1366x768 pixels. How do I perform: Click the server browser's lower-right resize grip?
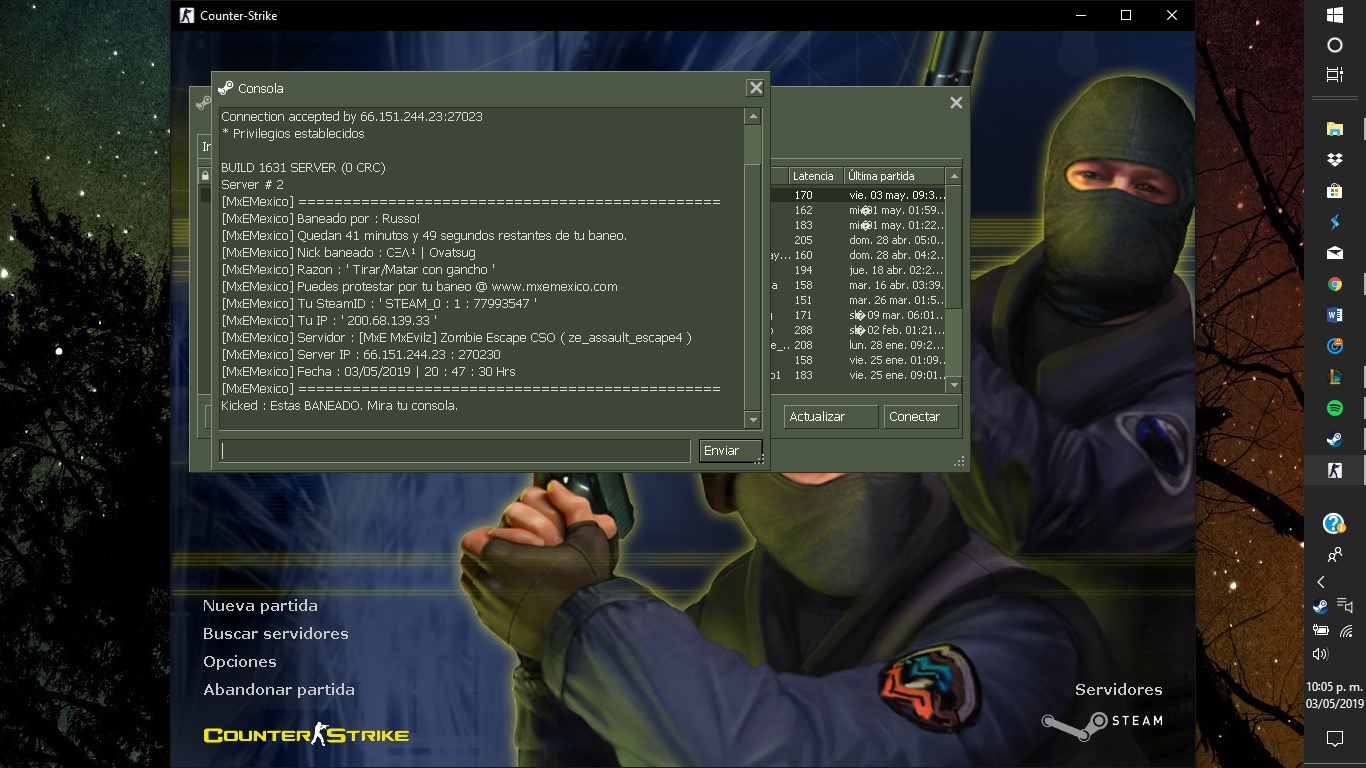pyautogui.click(x=960, y=462)
